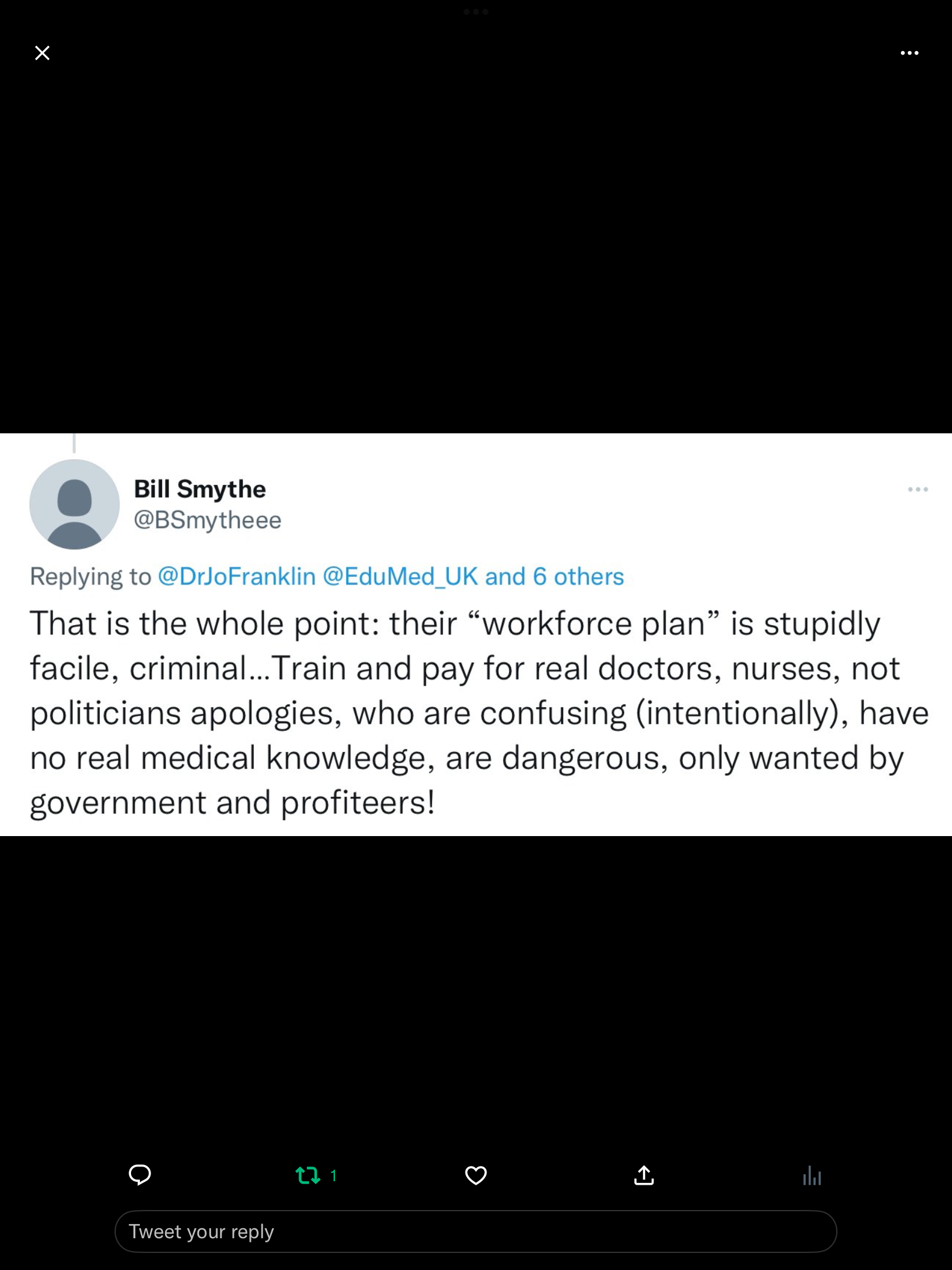This screenshot has height=1270, width=952.
Task: Close the image viewer with X
Action: pyautogui.click(x=42, y=53)
